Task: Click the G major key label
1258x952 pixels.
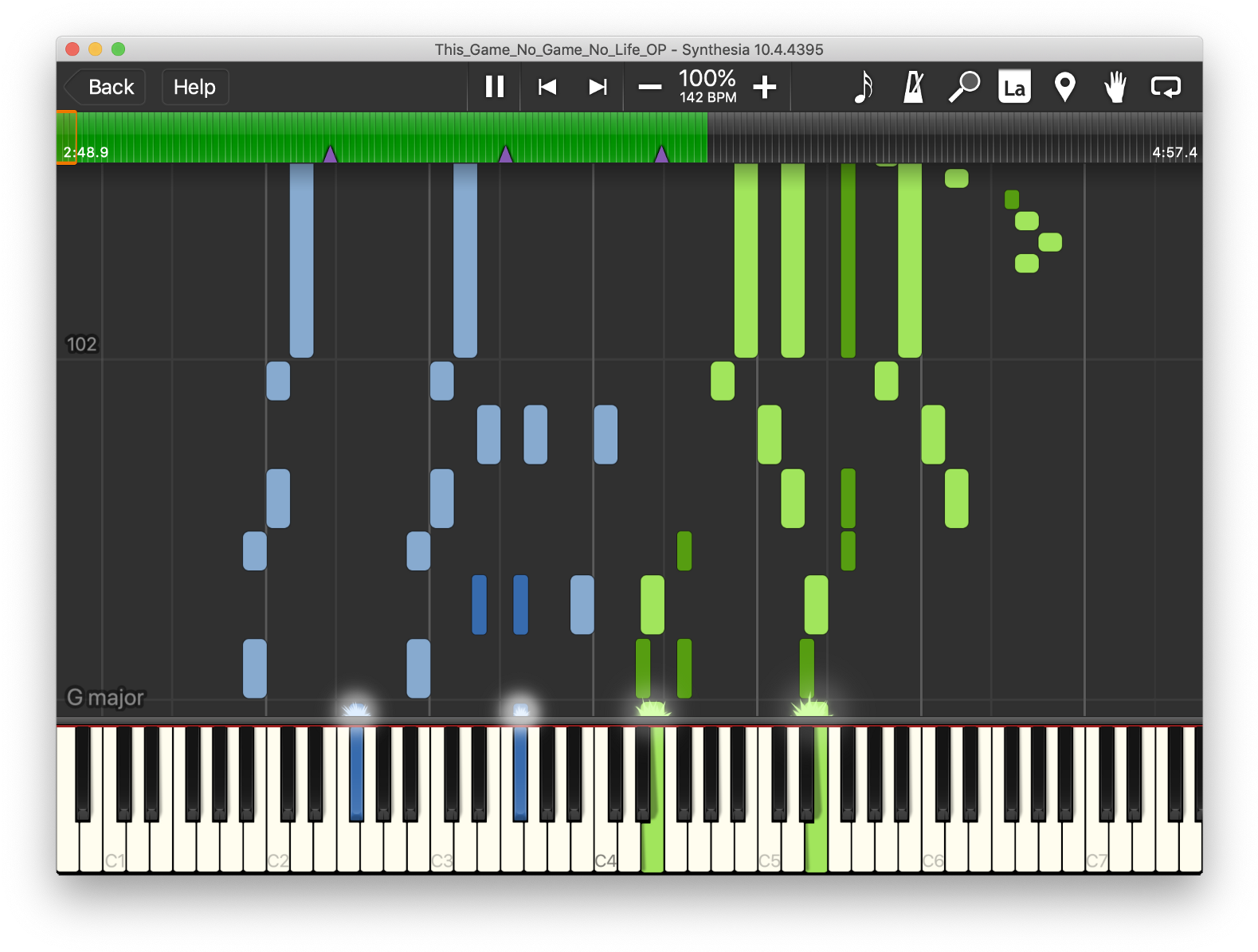Action: coord(105,698)
